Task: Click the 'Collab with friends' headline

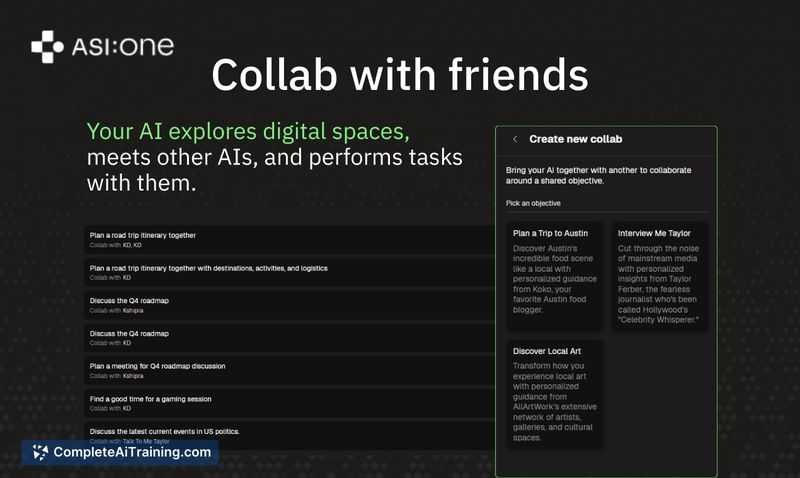Action: click(400, 75)
